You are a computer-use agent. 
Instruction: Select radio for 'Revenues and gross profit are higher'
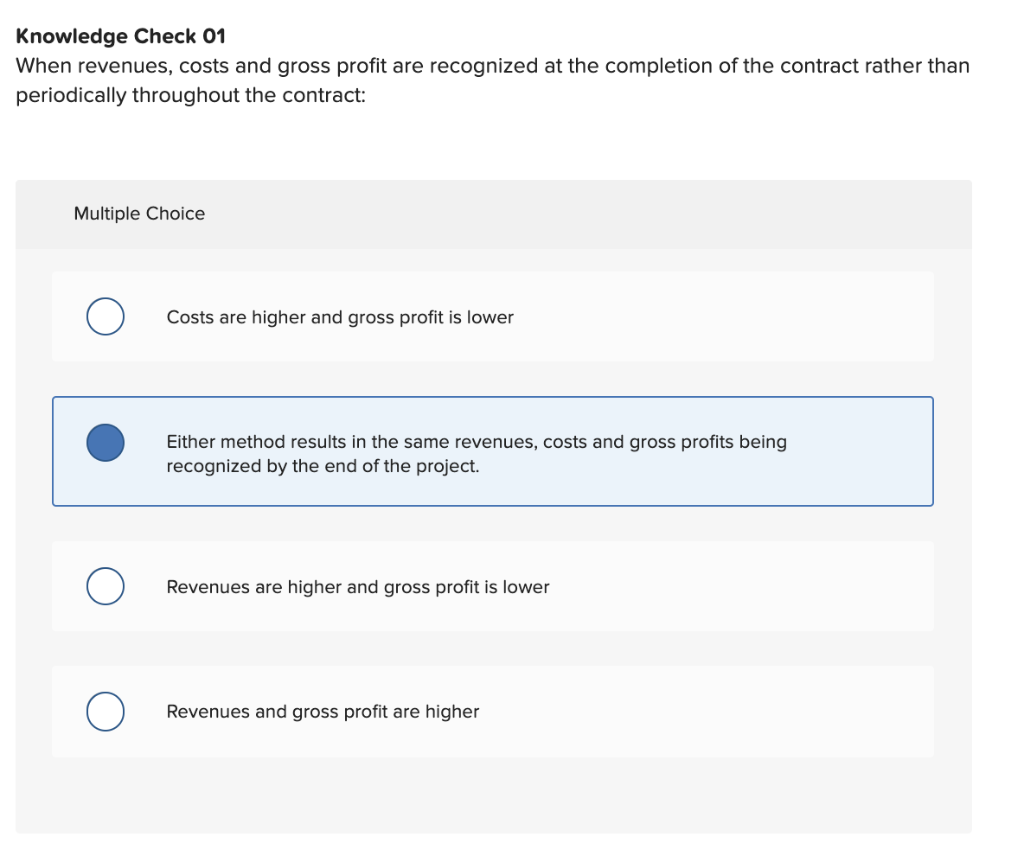[105, 711]
